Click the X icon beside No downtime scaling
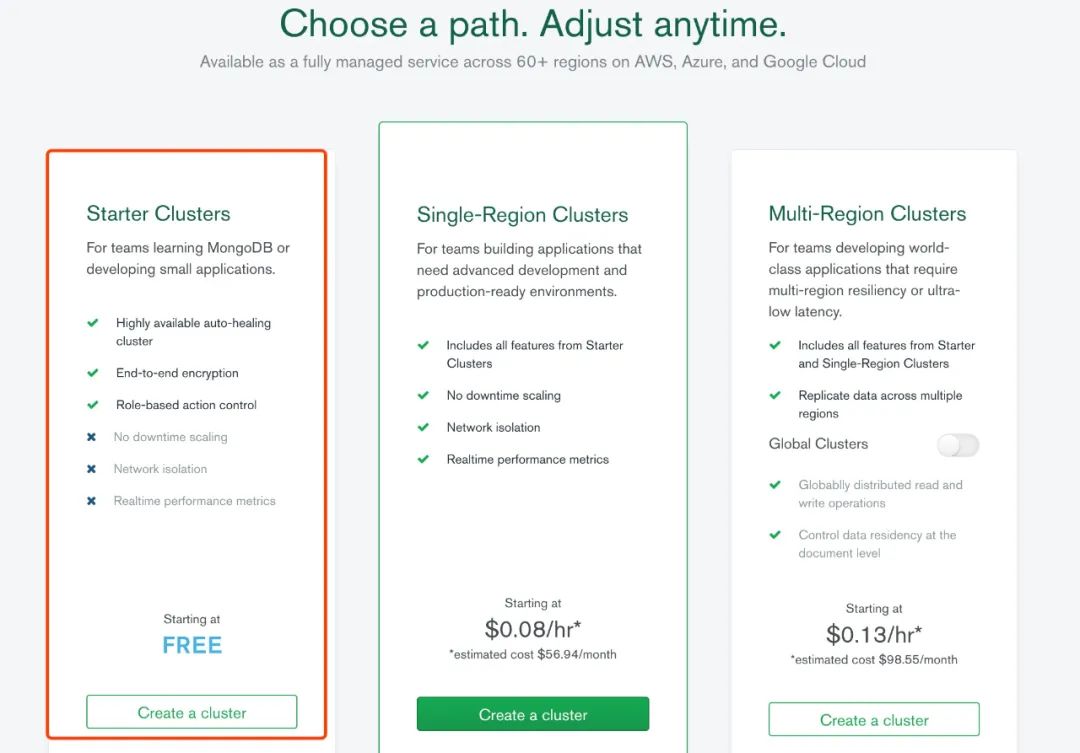The width and height of the screenshot is (1080, 753). 91,437
